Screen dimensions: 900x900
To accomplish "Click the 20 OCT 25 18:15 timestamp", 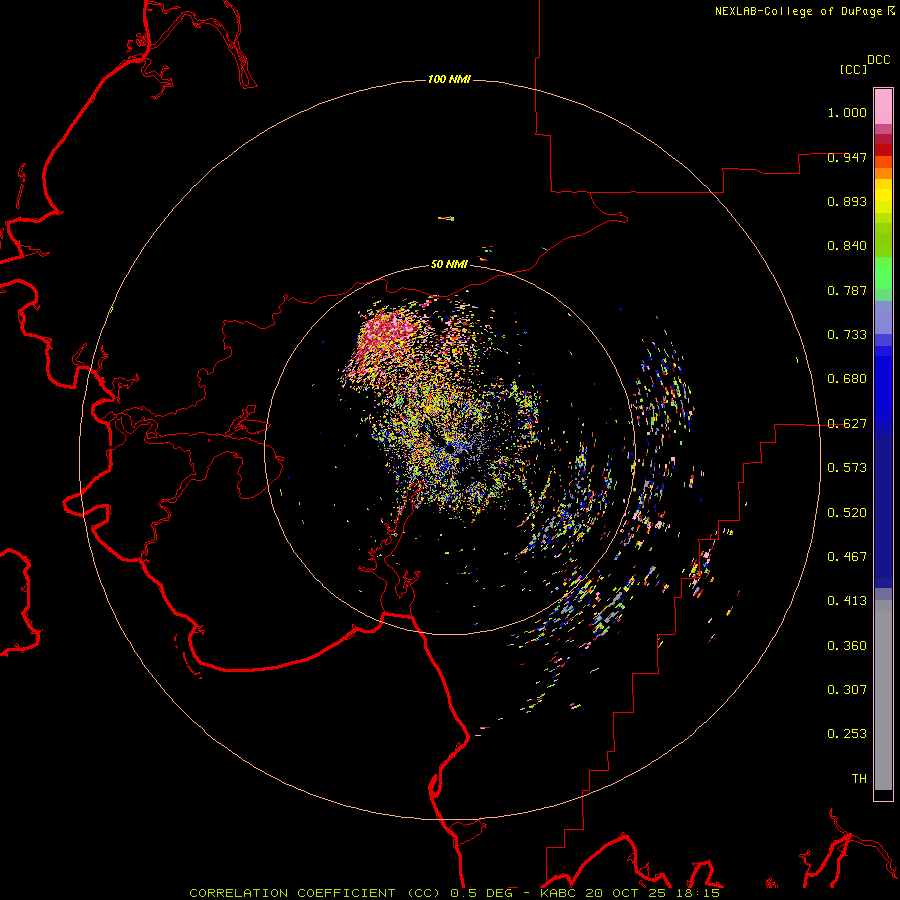I will (x=653, y=893).
